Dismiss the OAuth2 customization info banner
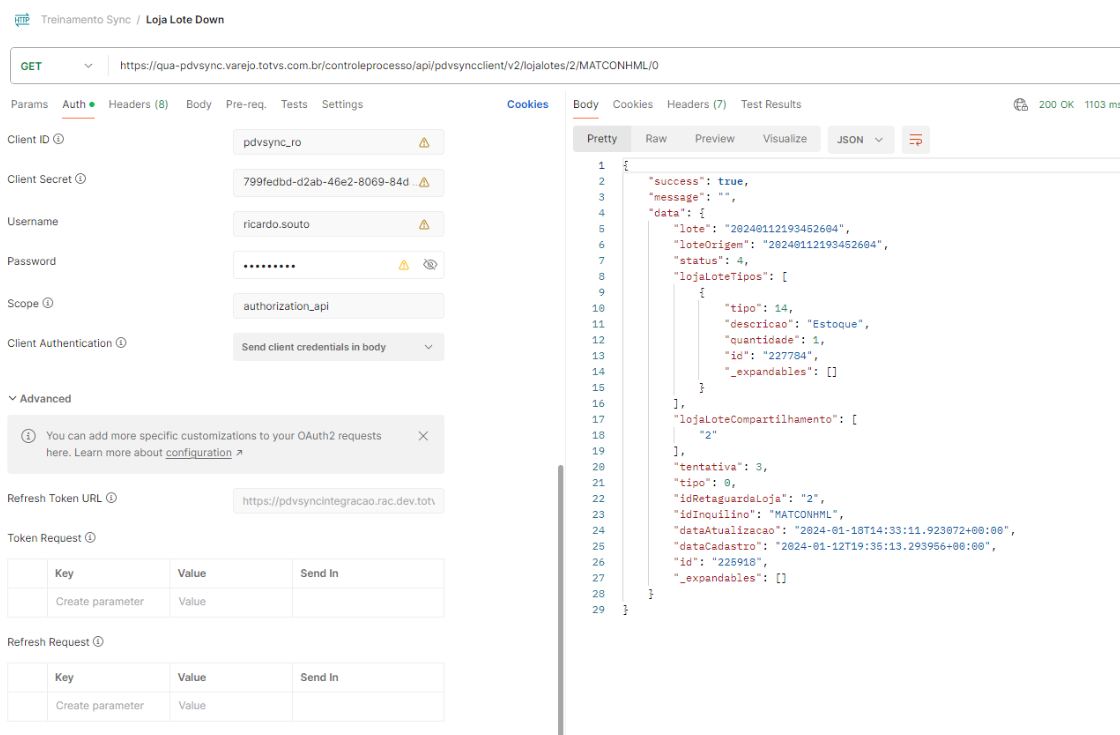 point(423,436)
